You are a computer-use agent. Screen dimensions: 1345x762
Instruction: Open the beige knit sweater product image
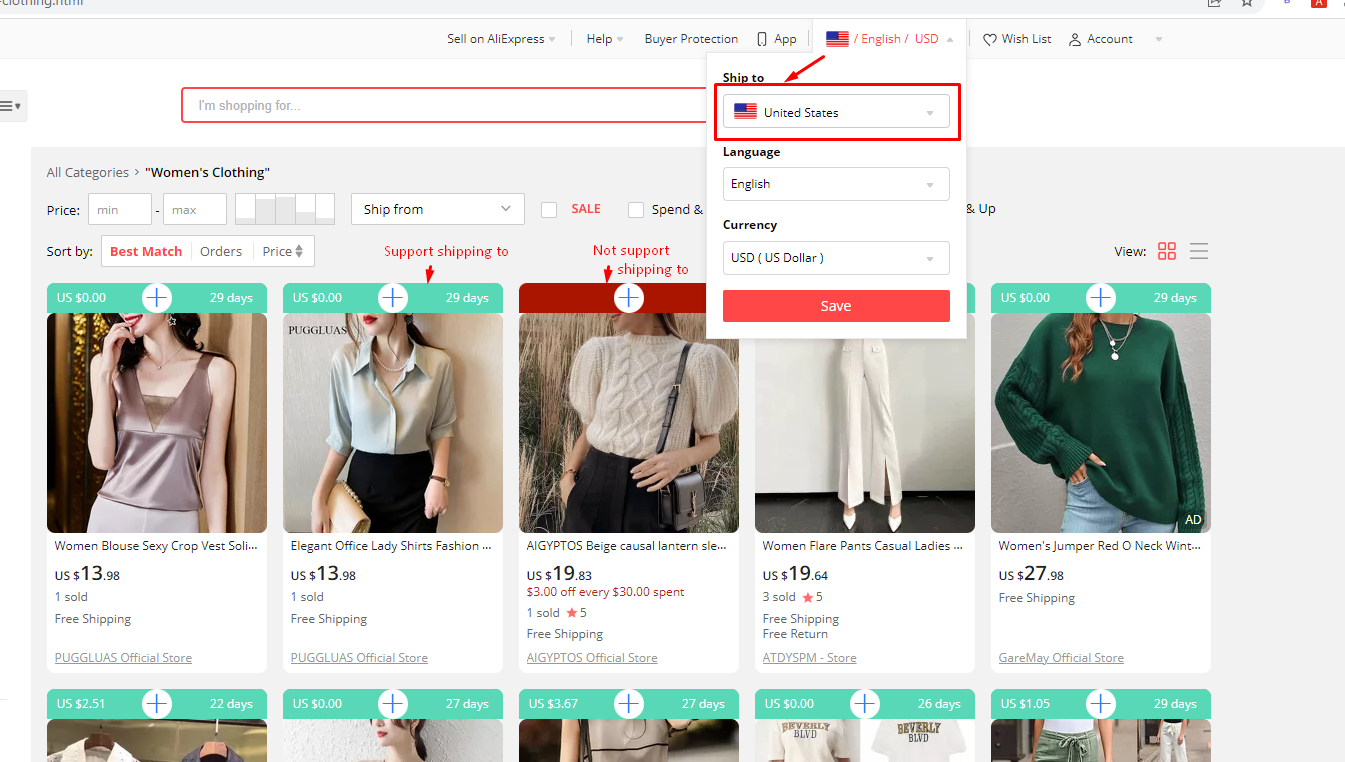629,423
